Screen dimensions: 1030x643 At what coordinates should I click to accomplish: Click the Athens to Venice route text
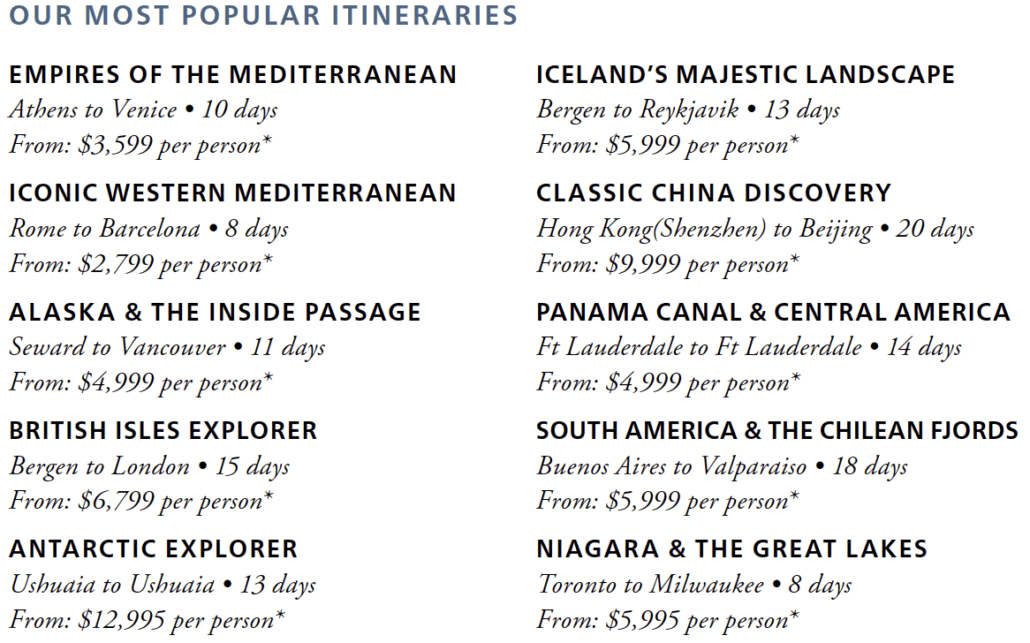click(x=143, y=109)
